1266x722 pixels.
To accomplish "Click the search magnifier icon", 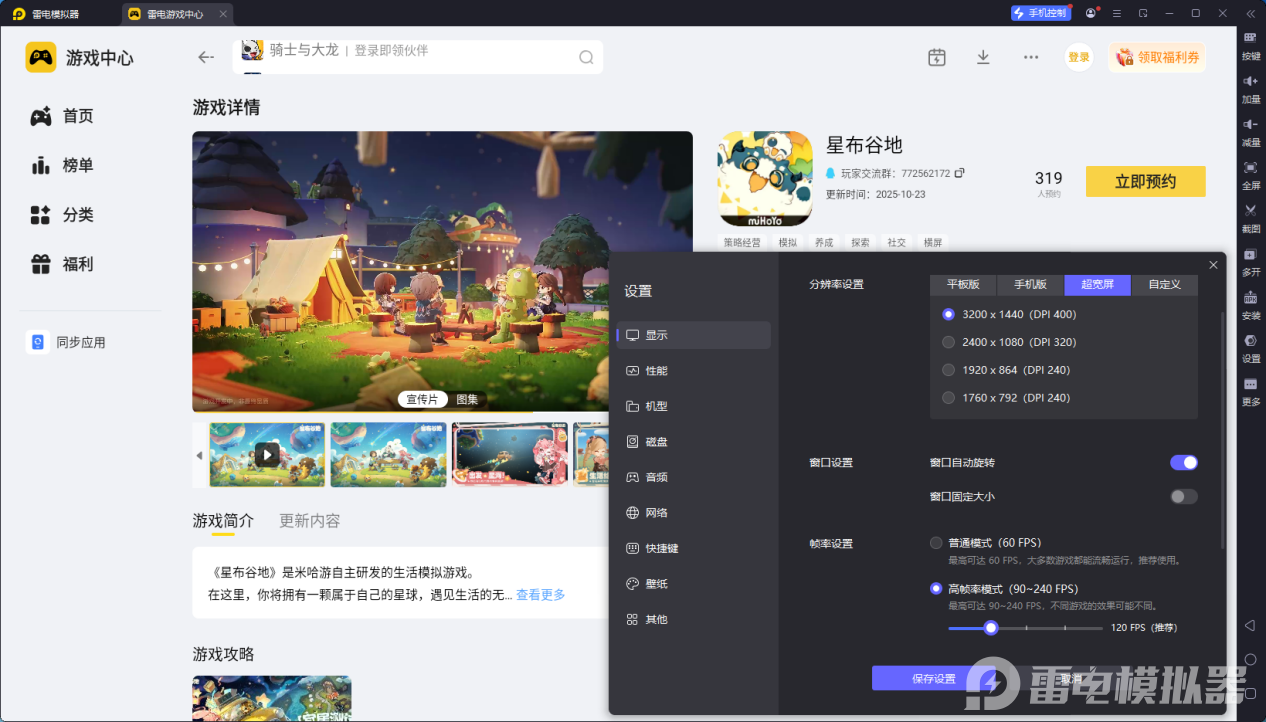I will coord(586,57).
